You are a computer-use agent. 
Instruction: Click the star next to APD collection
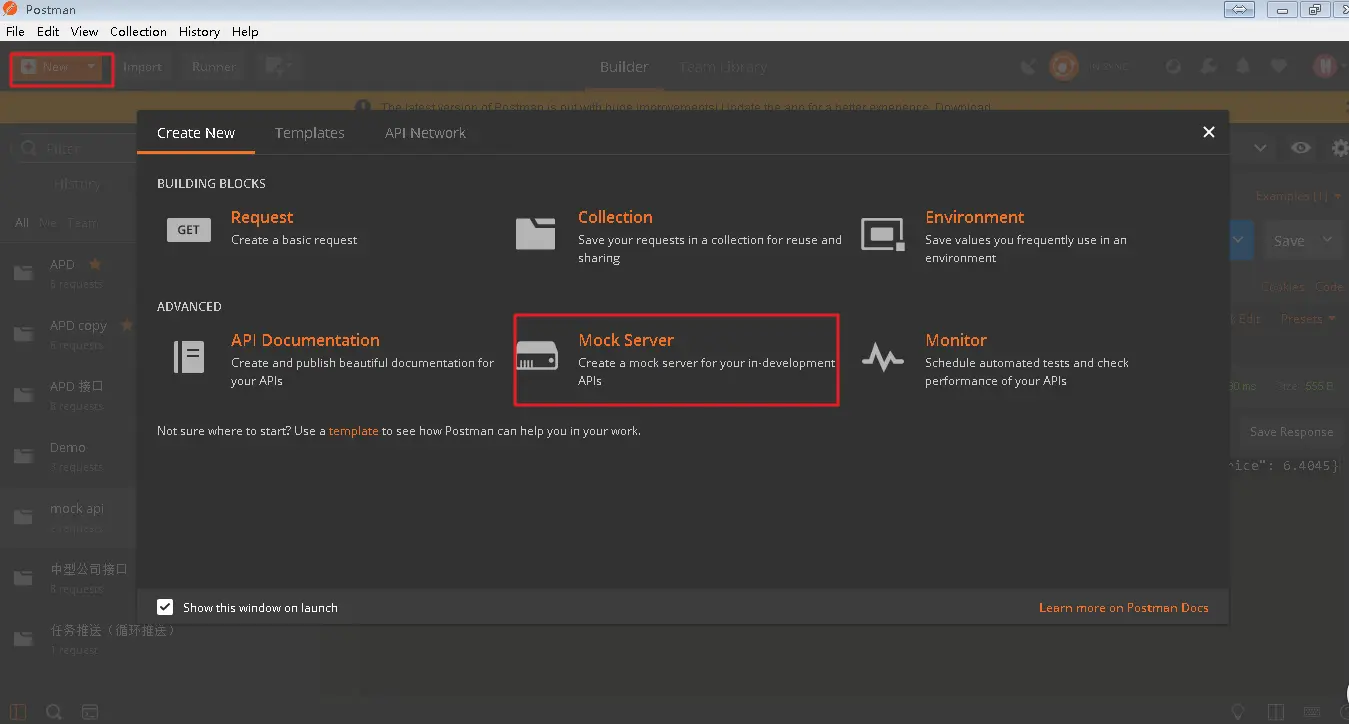pyautogui.click(x=95, y=265)
